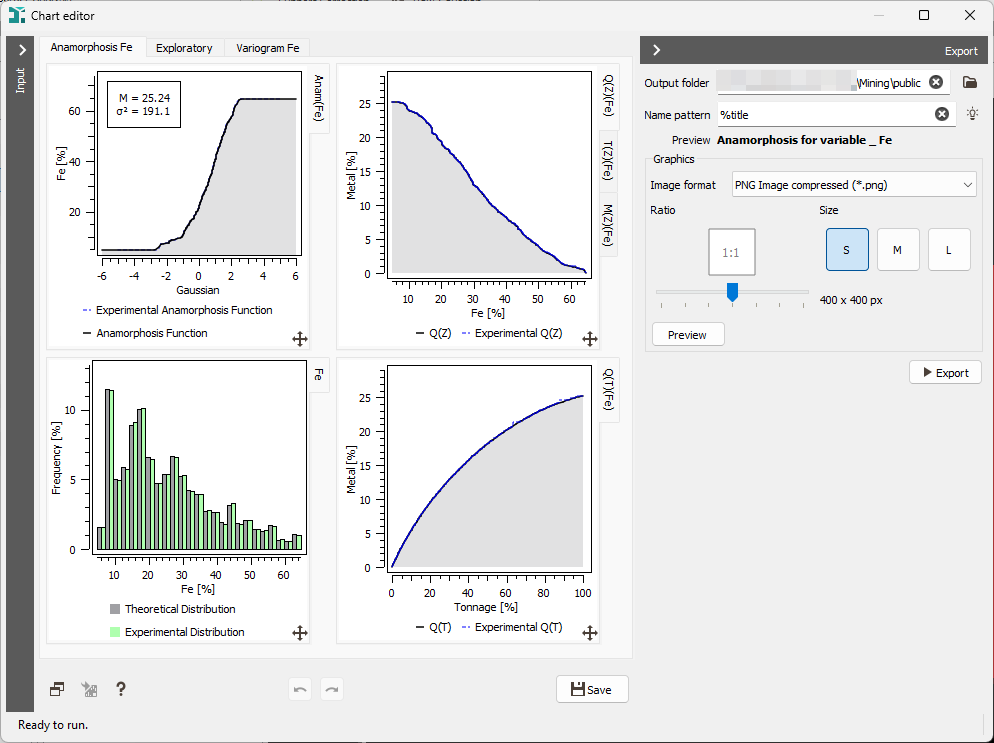Collapse the Export panel with chevron
Image resolution: width=994 pixels, height=743 pixels.
[x=657, y=50]
